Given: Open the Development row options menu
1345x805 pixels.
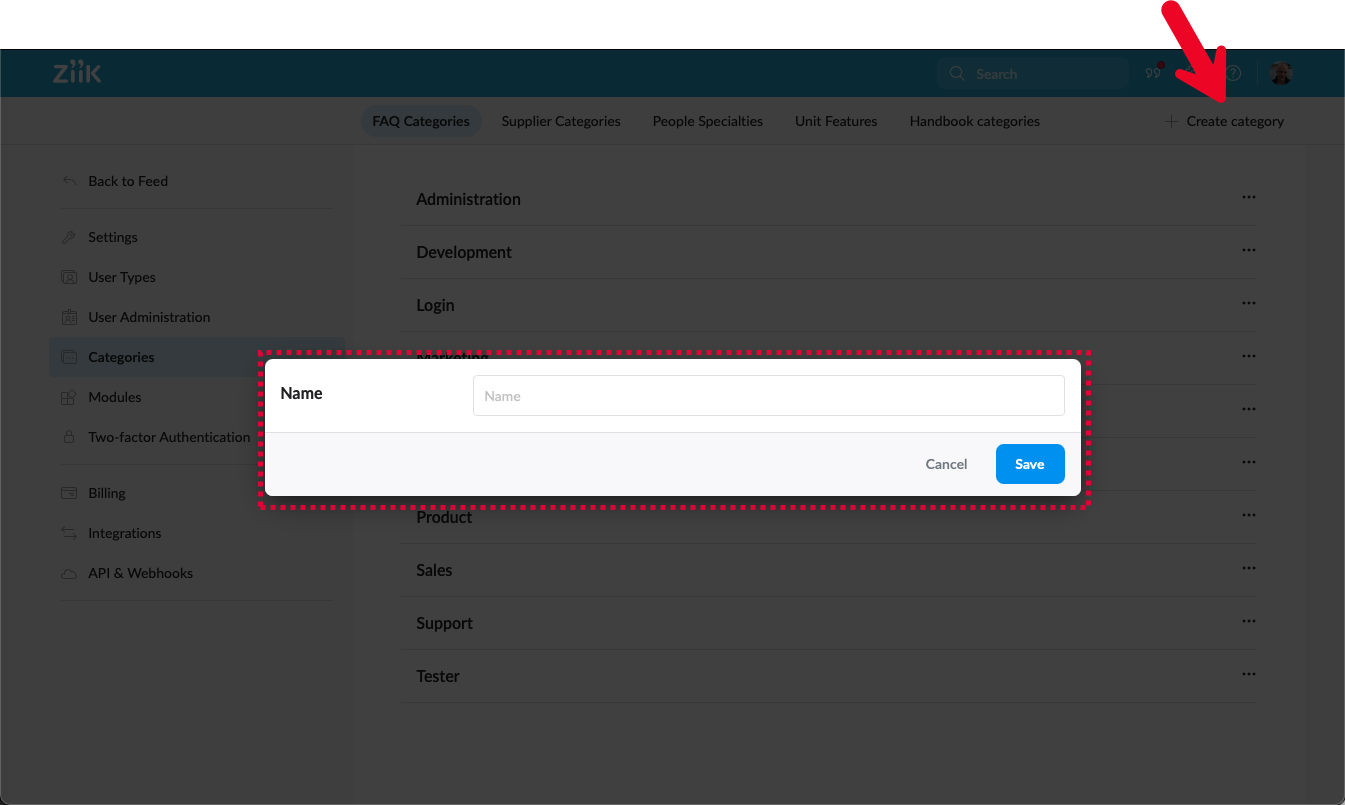Looking at the screenshot, I should 1248,250.
